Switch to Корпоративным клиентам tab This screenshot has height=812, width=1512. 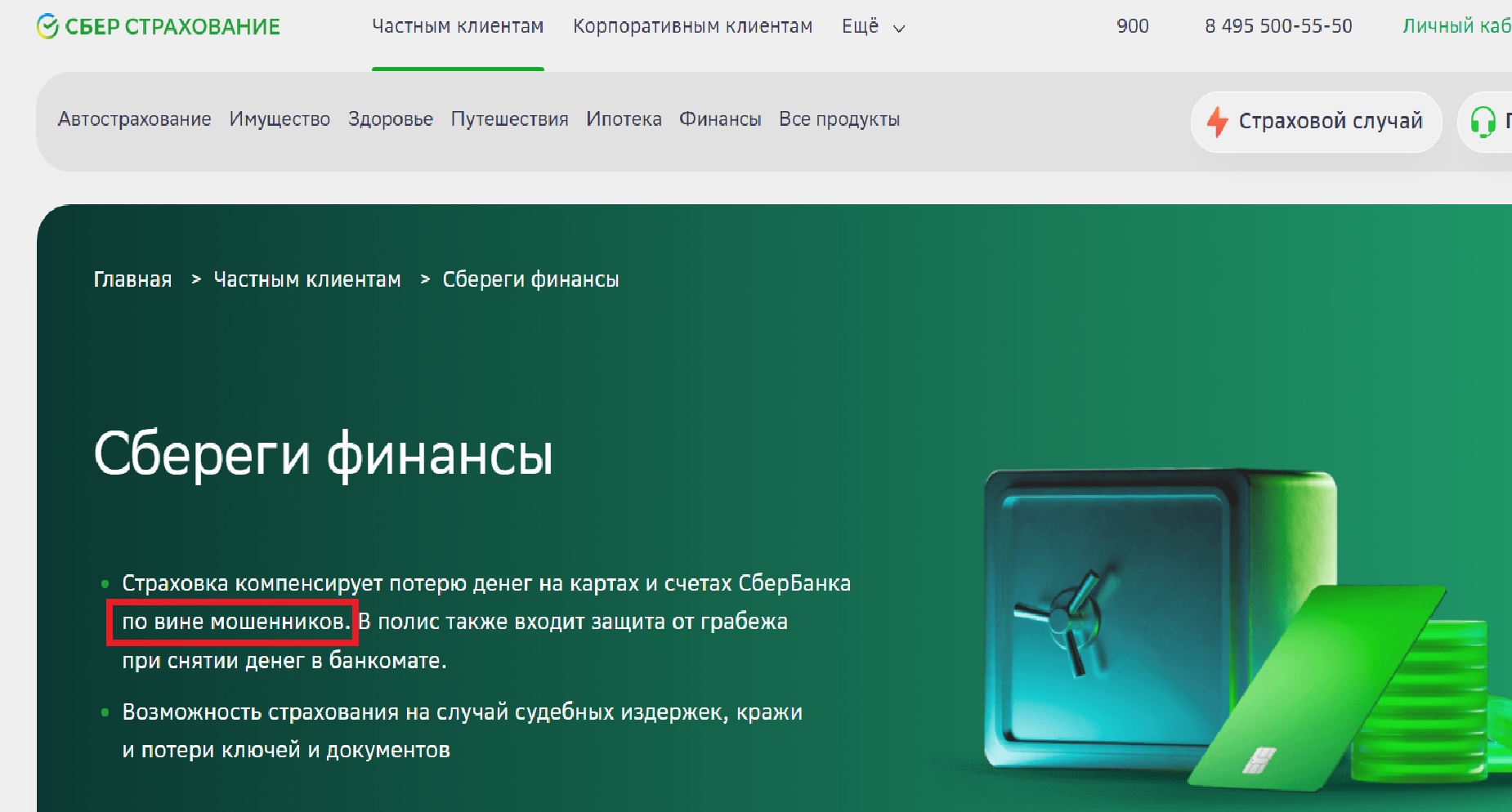click(692, 27)
